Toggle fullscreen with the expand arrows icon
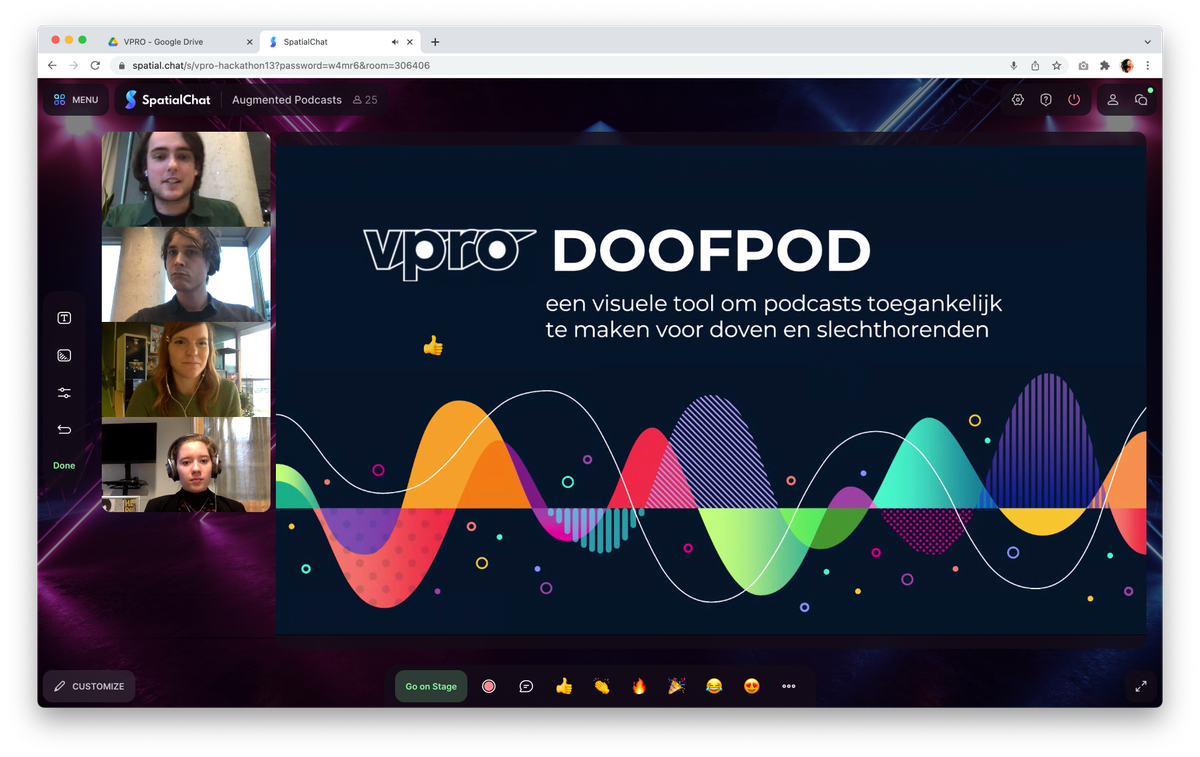The height and width of the screenshot is (757, 1200). click(x=1141, y=686)
